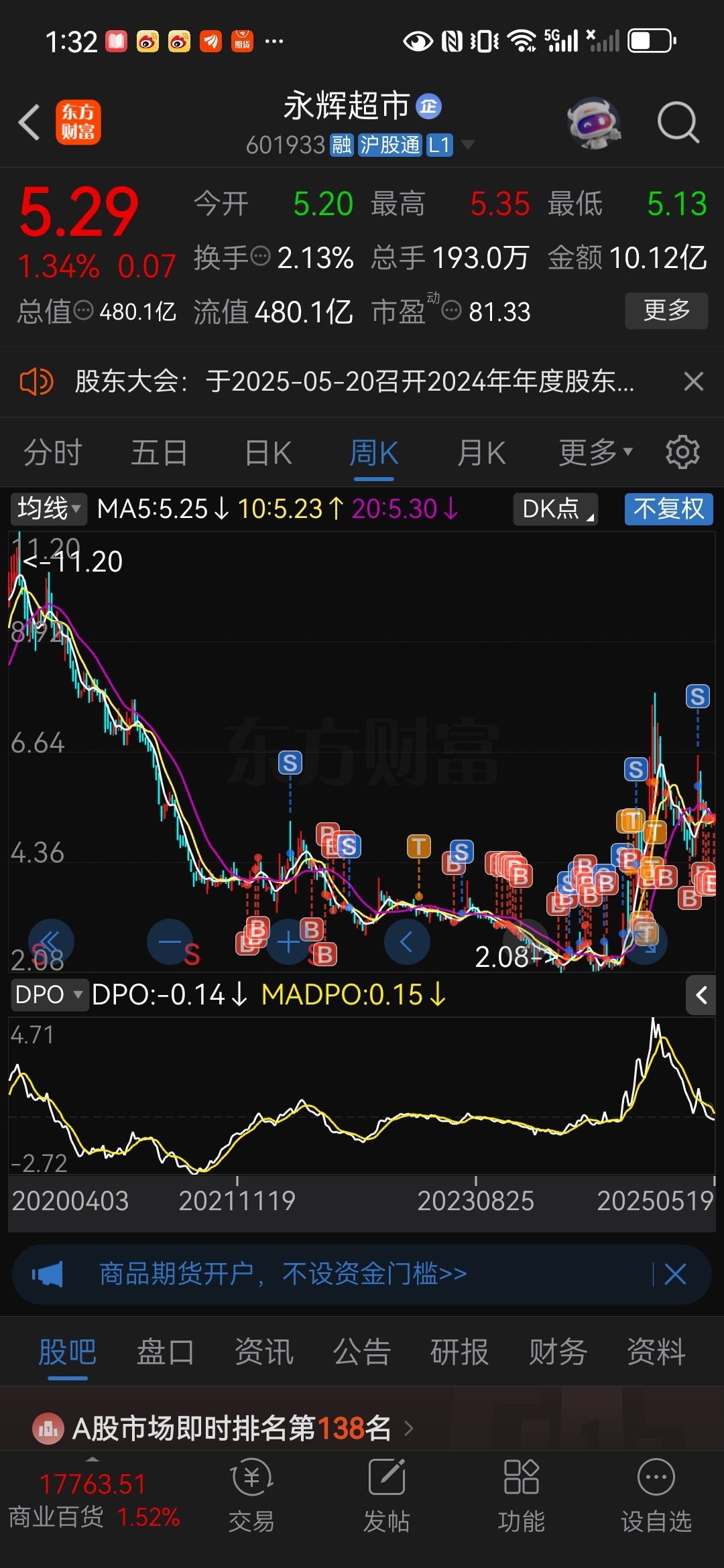Switch to 月K chart tab
This screenshot has width=724, height=1568.
pos(481,453)
